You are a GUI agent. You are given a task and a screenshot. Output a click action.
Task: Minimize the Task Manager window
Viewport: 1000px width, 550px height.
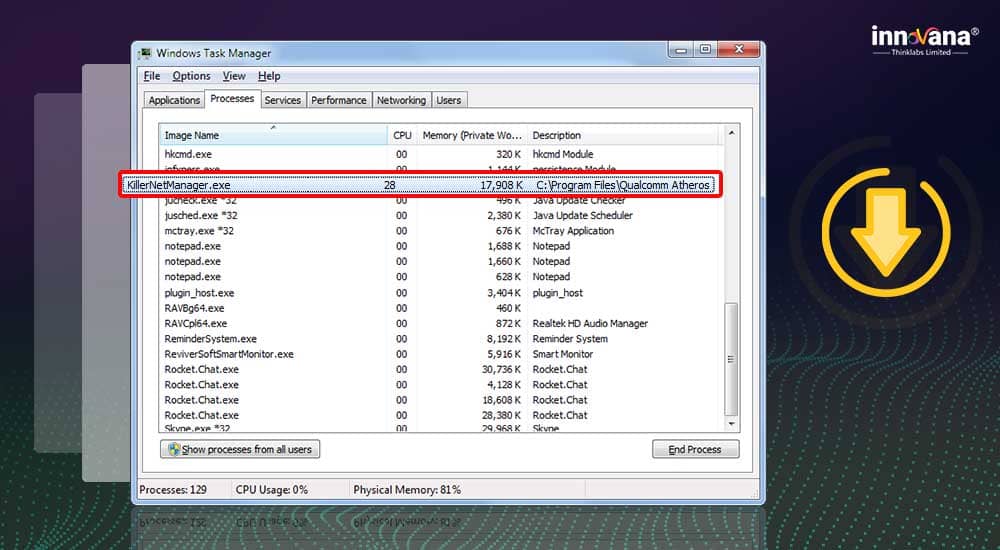[682, 49]
